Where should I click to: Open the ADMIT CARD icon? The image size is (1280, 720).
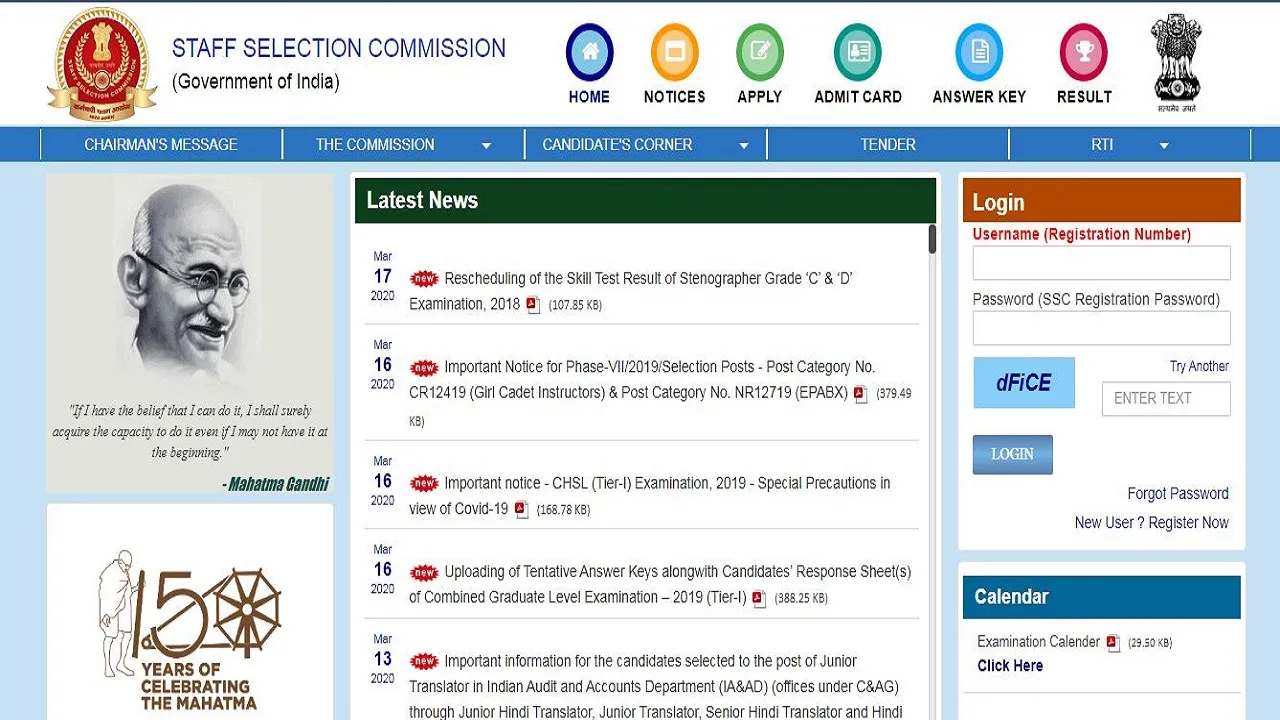[x=858, y=53]
